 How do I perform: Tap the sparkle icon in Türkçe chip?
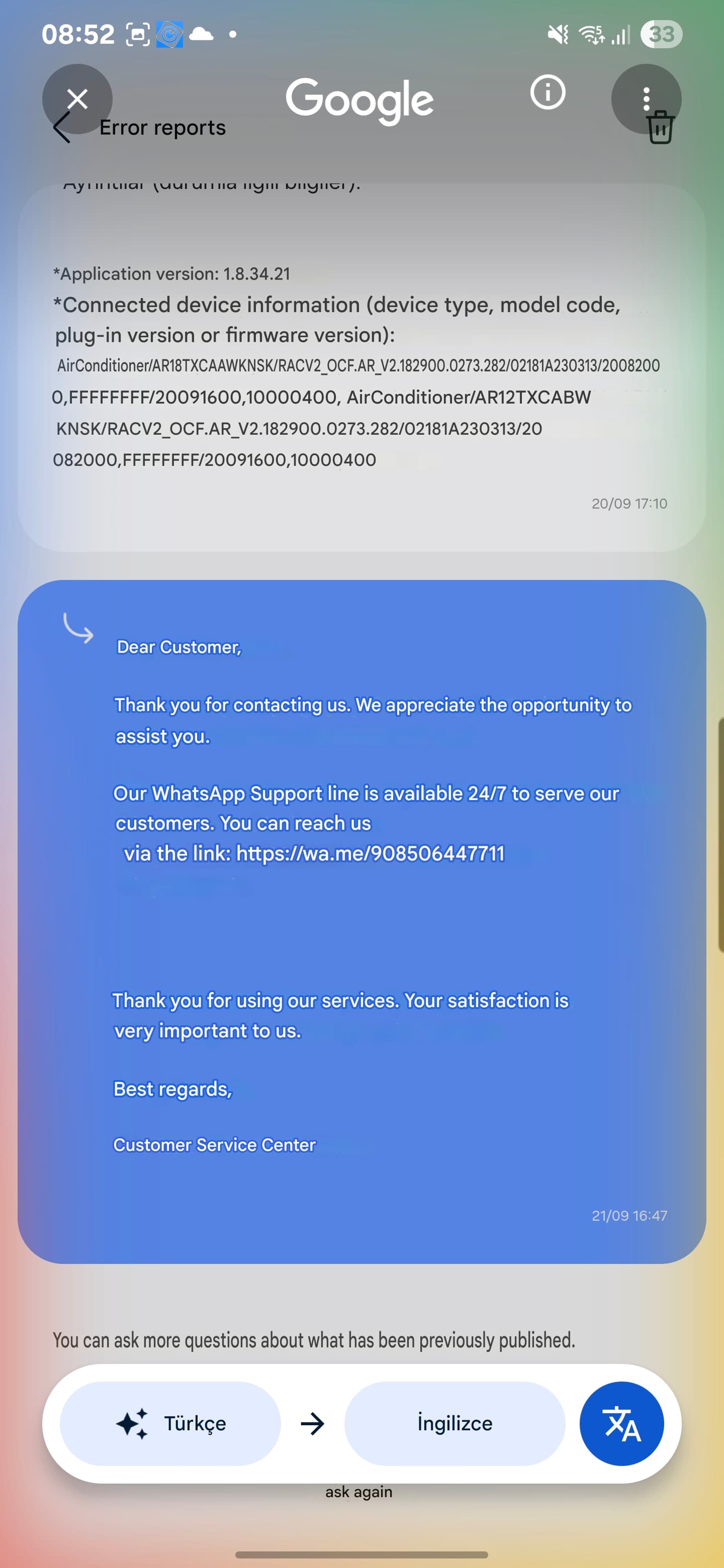point(132,1423)
